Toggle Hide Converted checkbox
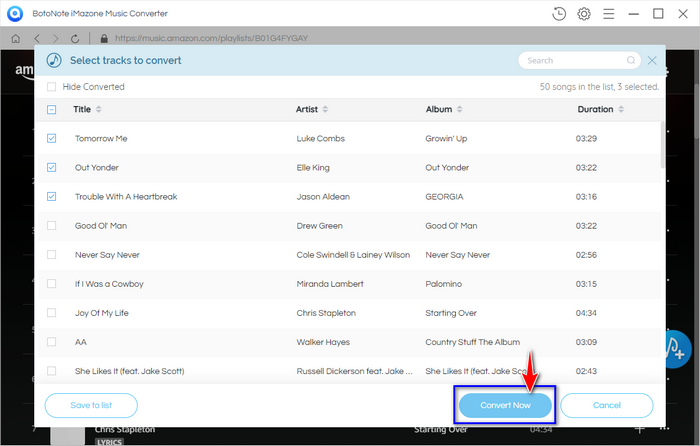 point(52,87)
